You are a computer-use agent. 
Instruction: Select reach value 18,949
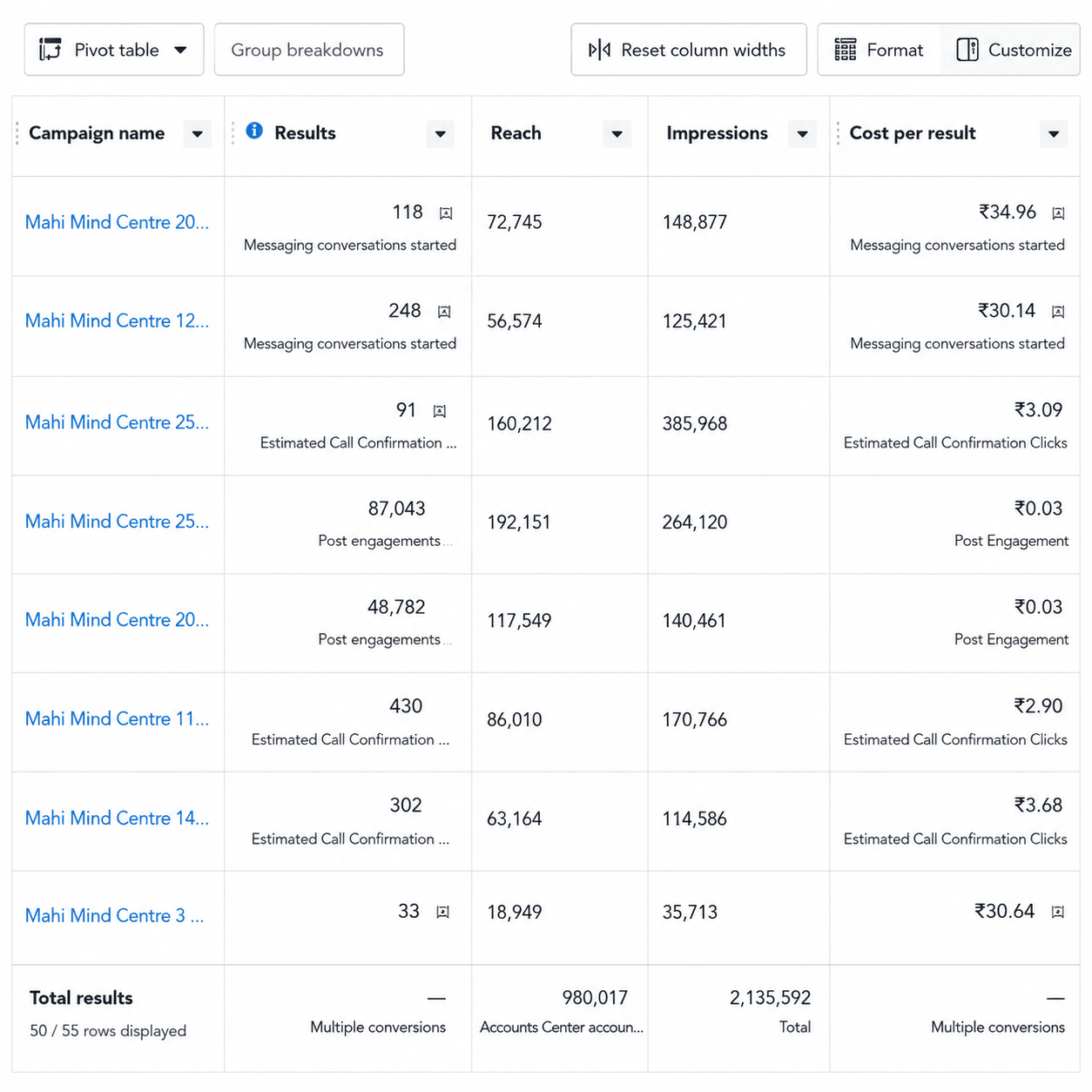point(515,912)
